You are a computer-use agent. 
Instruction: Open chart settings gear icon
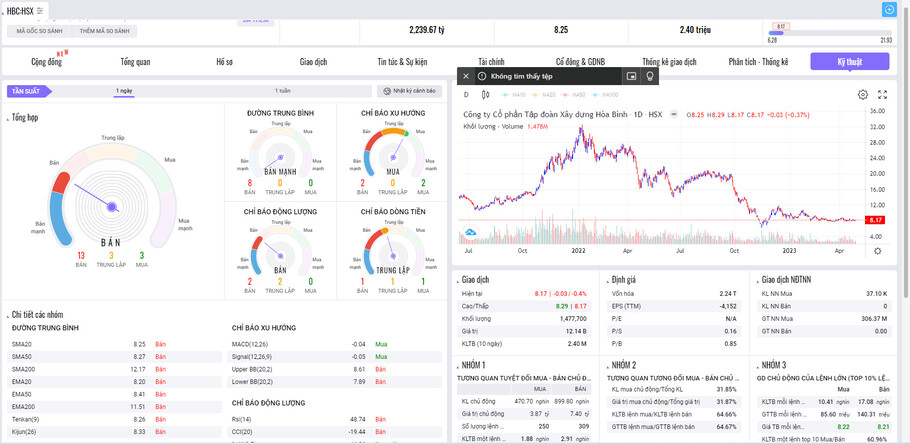click(x=862, y=95)
